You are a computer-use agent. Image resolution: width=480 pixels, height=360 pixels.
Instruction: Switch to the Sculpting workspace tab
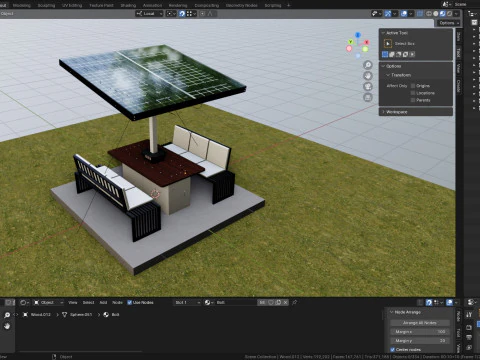coord(46,5)
